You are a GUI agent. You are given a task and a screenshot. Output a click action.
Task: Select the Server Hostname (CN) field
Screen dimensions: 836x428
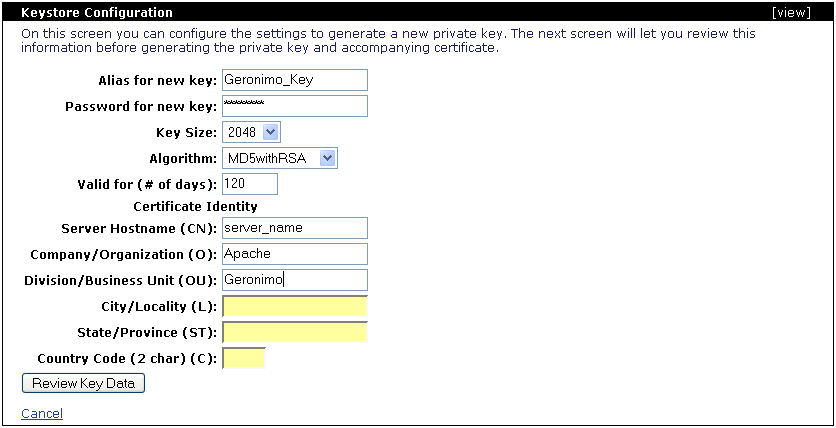[x=294, y=228]
